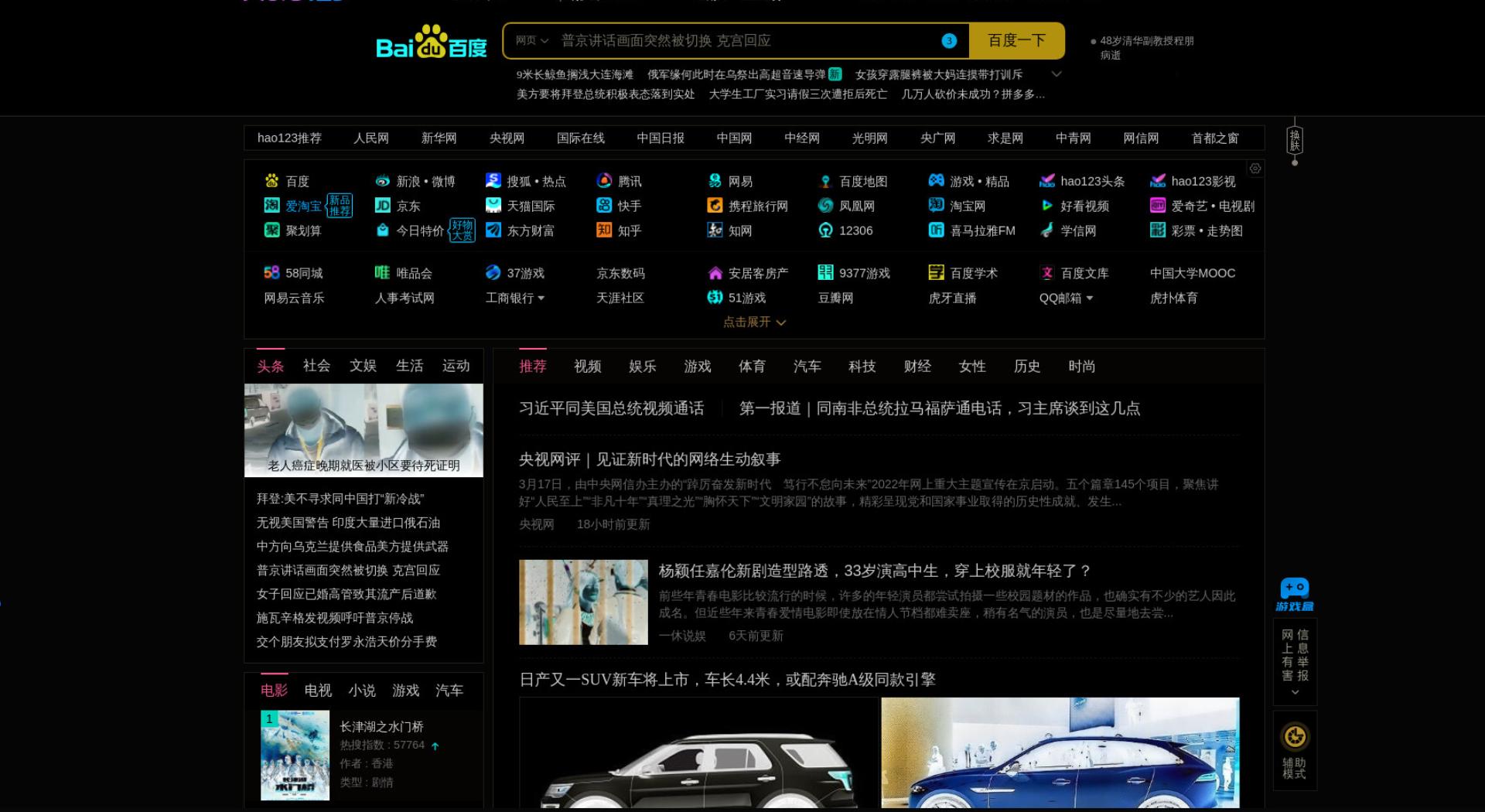This screenshot has height=812, width=1485.
Task: Open the 12306 icon
Action: click(x=825, y=230)
